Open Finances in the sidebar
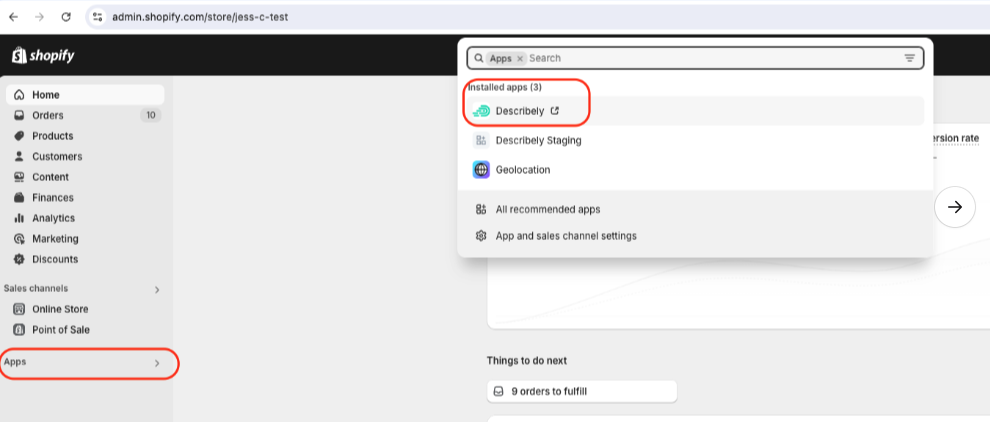This screenshot has height=422, width=990. pos(85,197)
